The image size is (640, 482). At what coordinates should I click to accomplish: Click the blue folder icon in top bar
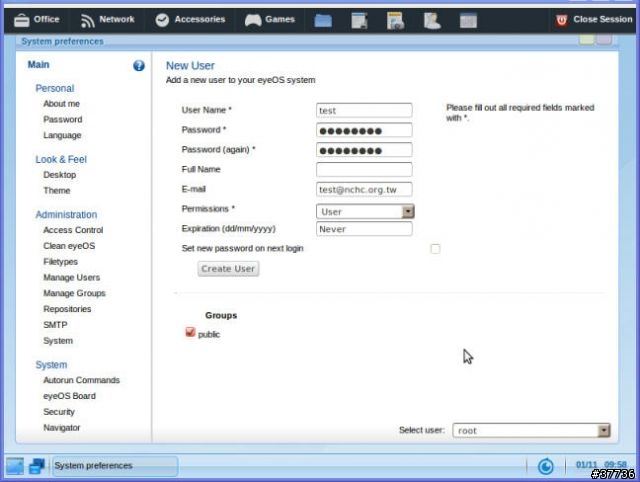pos(323,20)
